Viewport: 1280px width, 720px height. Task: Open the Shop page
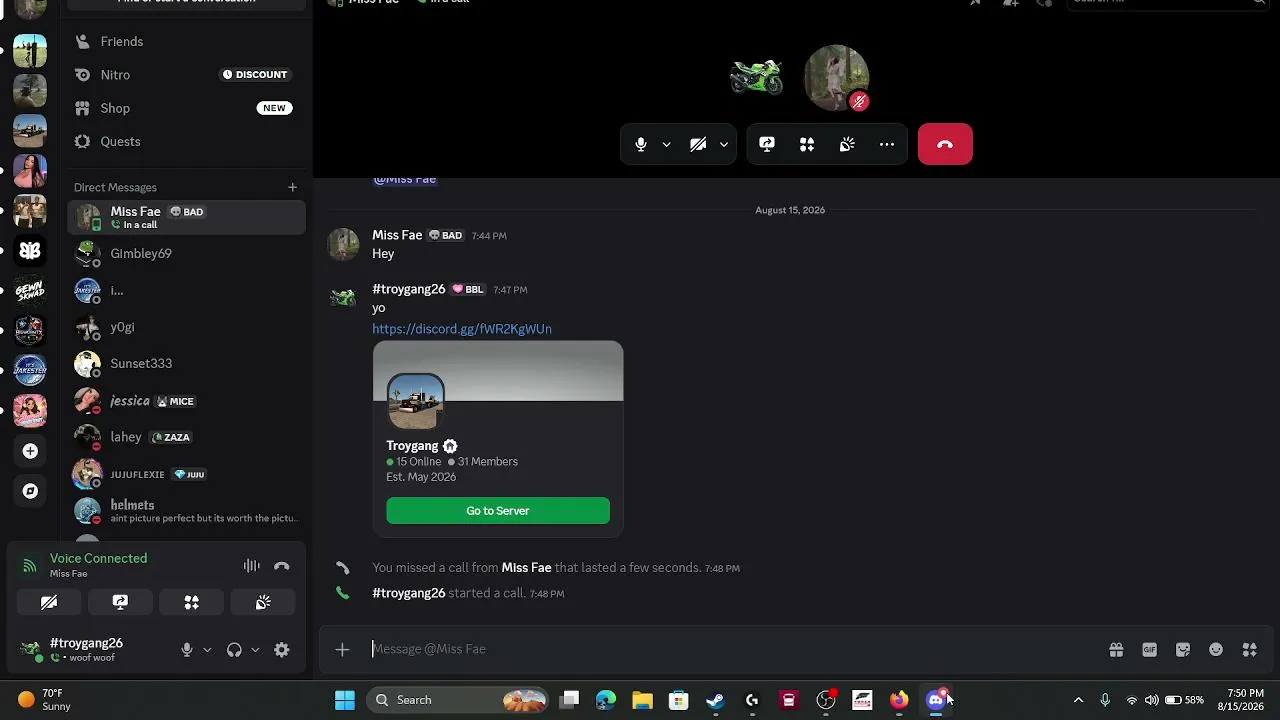click(186, 108)
